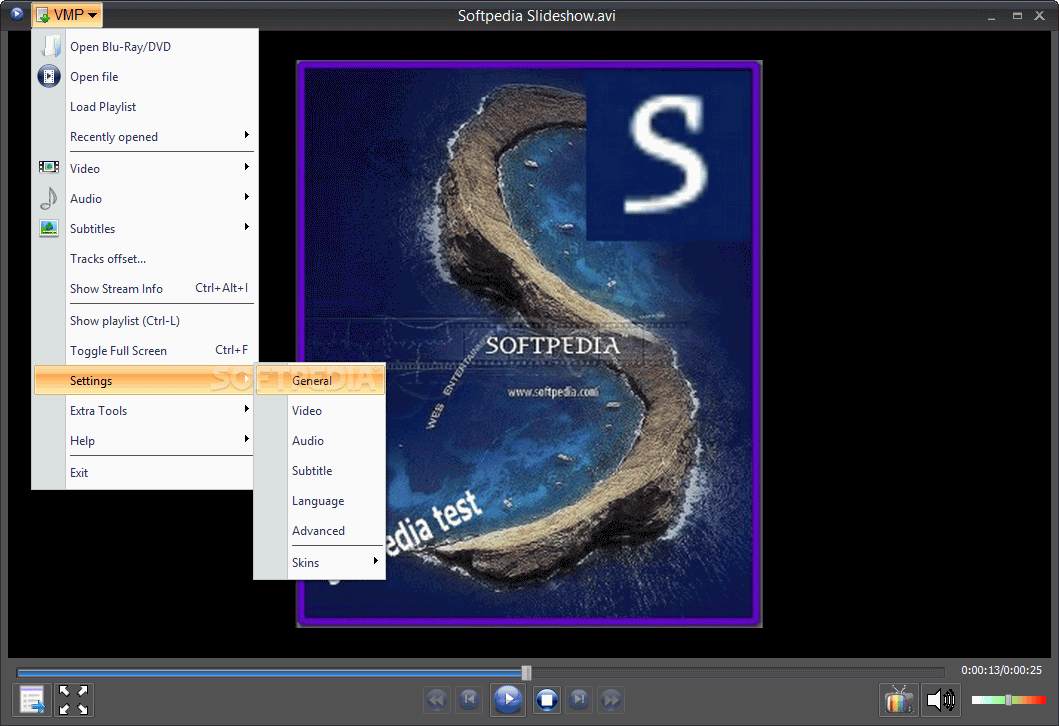Click the Stop button
Screen dimensions: 1059x726
(x=546, y=700)
